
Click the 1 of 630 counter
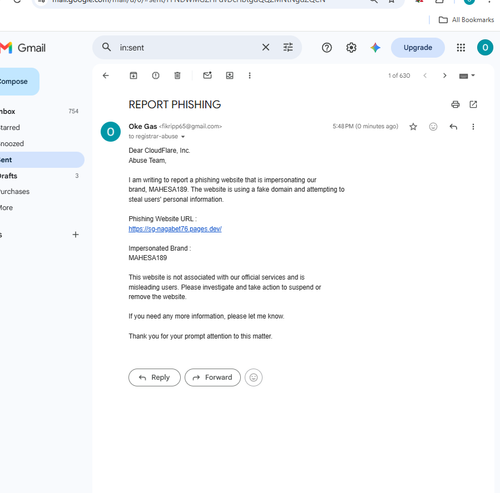click(x=399, y=76)
